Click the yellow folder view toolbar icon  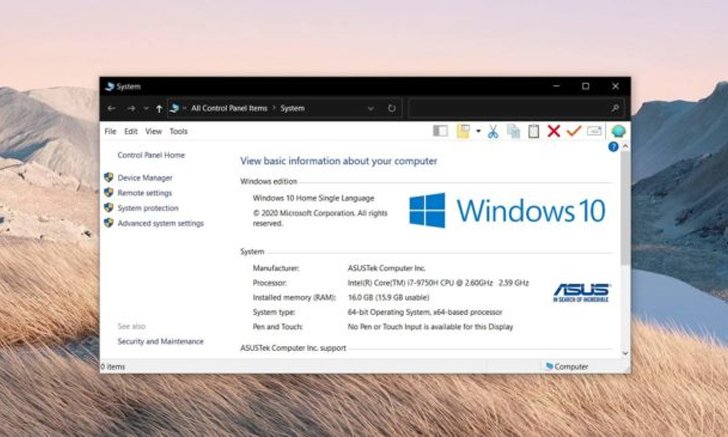(463, 131)
